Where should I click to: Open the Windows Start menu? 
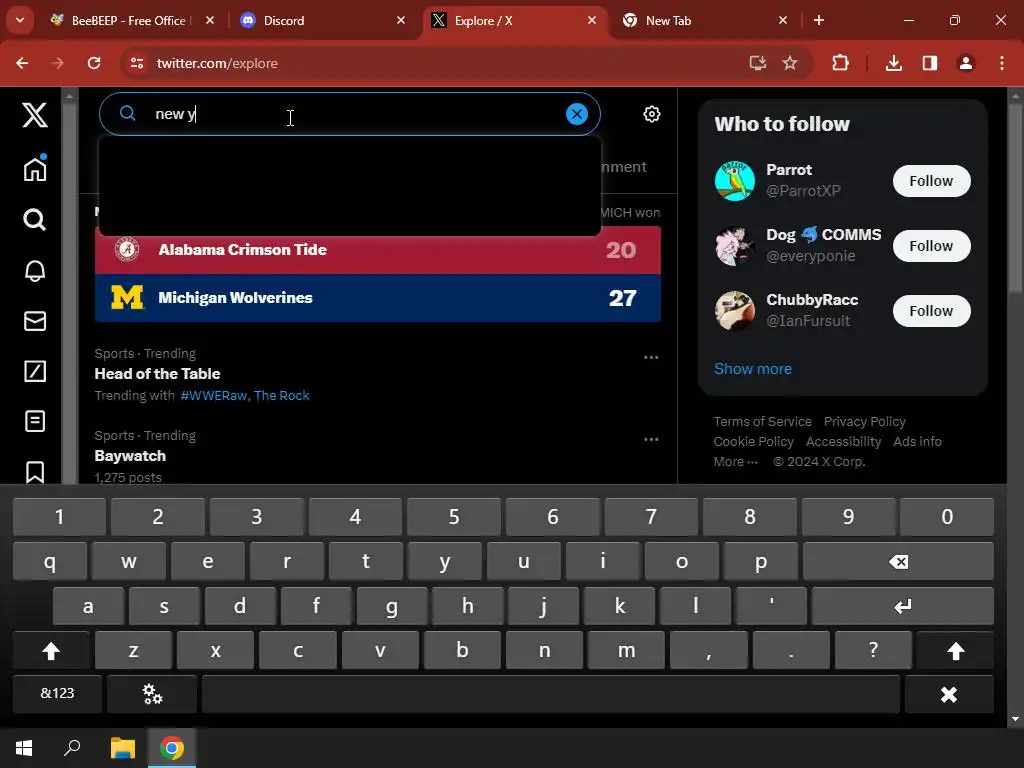coord(24,748)
